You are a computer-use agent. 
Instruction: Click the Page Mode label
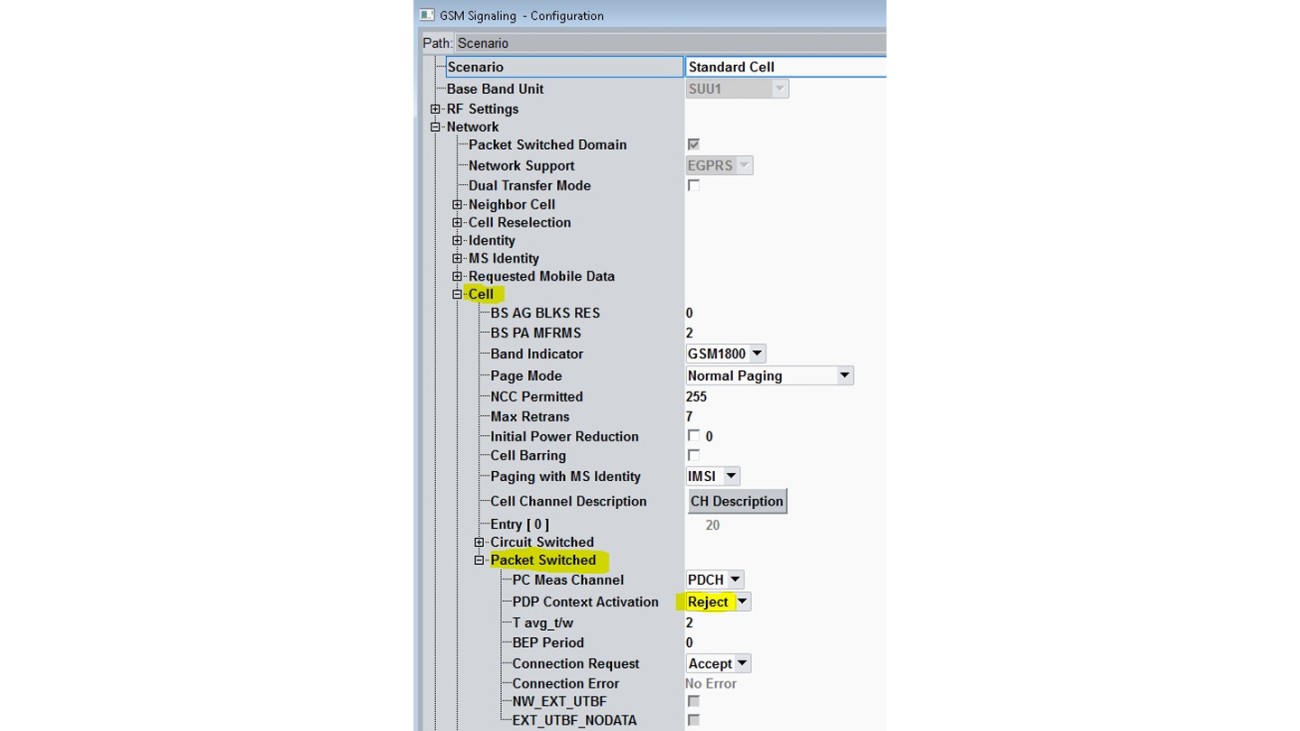pyautogui.click(x=526, y=375)
